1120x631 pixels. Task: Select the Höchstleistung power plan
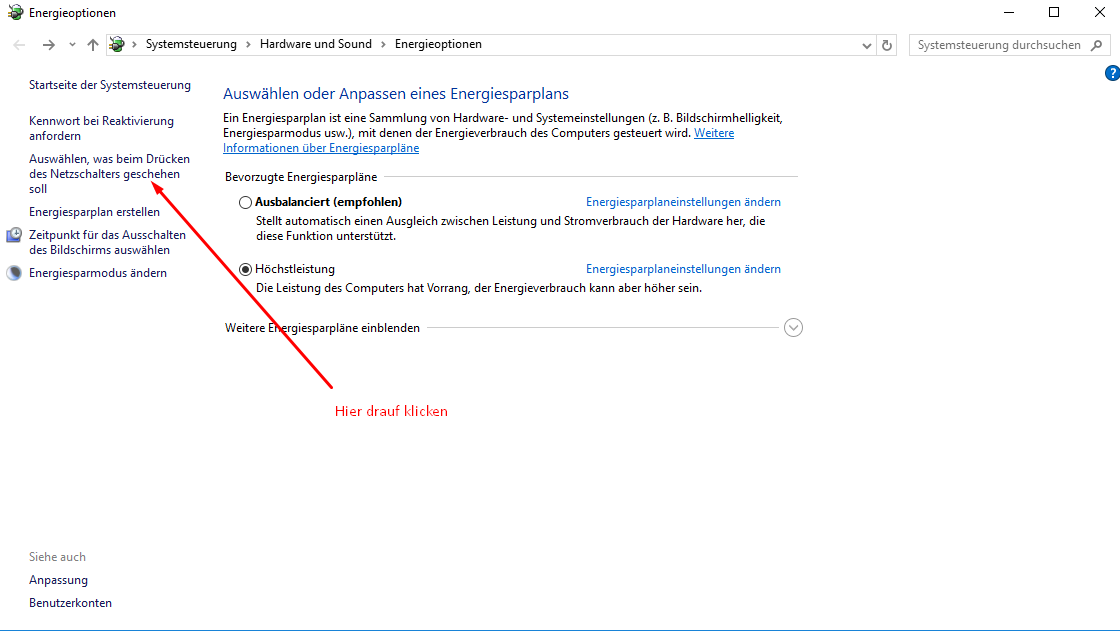pyautogui.click(x=246, y=270)
